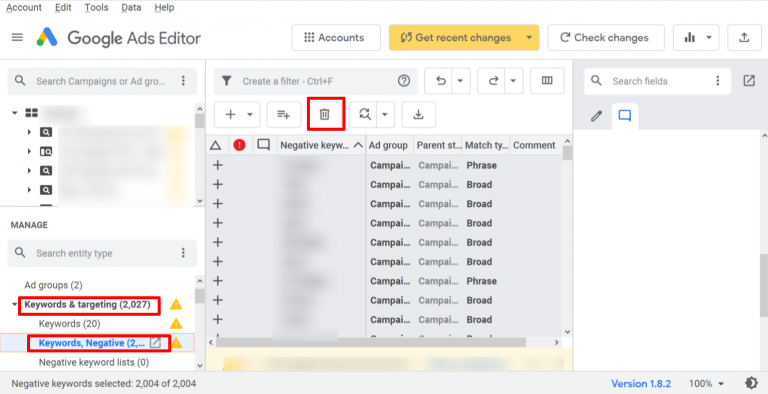This screenshot has height=394, width=768.
Task: Click the make multiple changes icon
Action: [284, 114]
